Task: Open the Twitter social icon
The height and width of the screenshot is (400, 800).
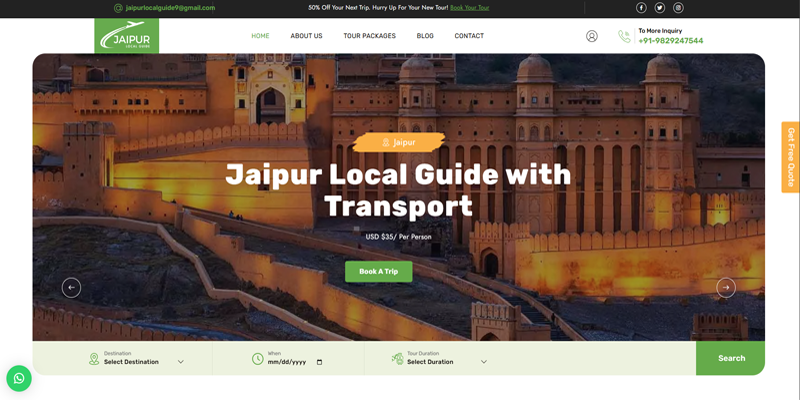Action: (660, 8)
